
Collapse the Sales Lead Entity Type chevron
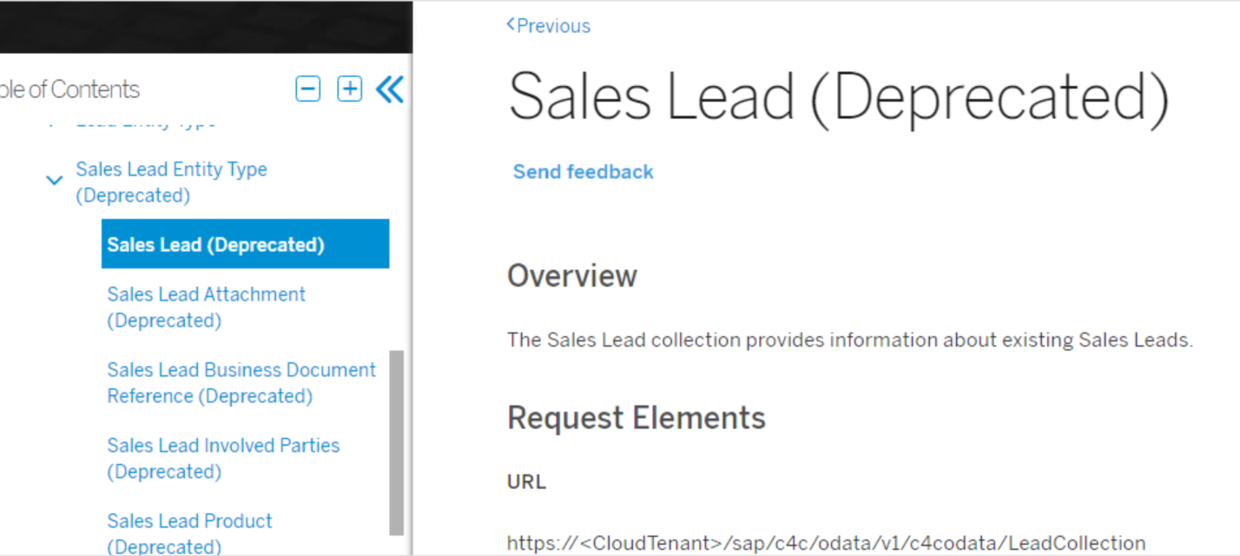55,181
